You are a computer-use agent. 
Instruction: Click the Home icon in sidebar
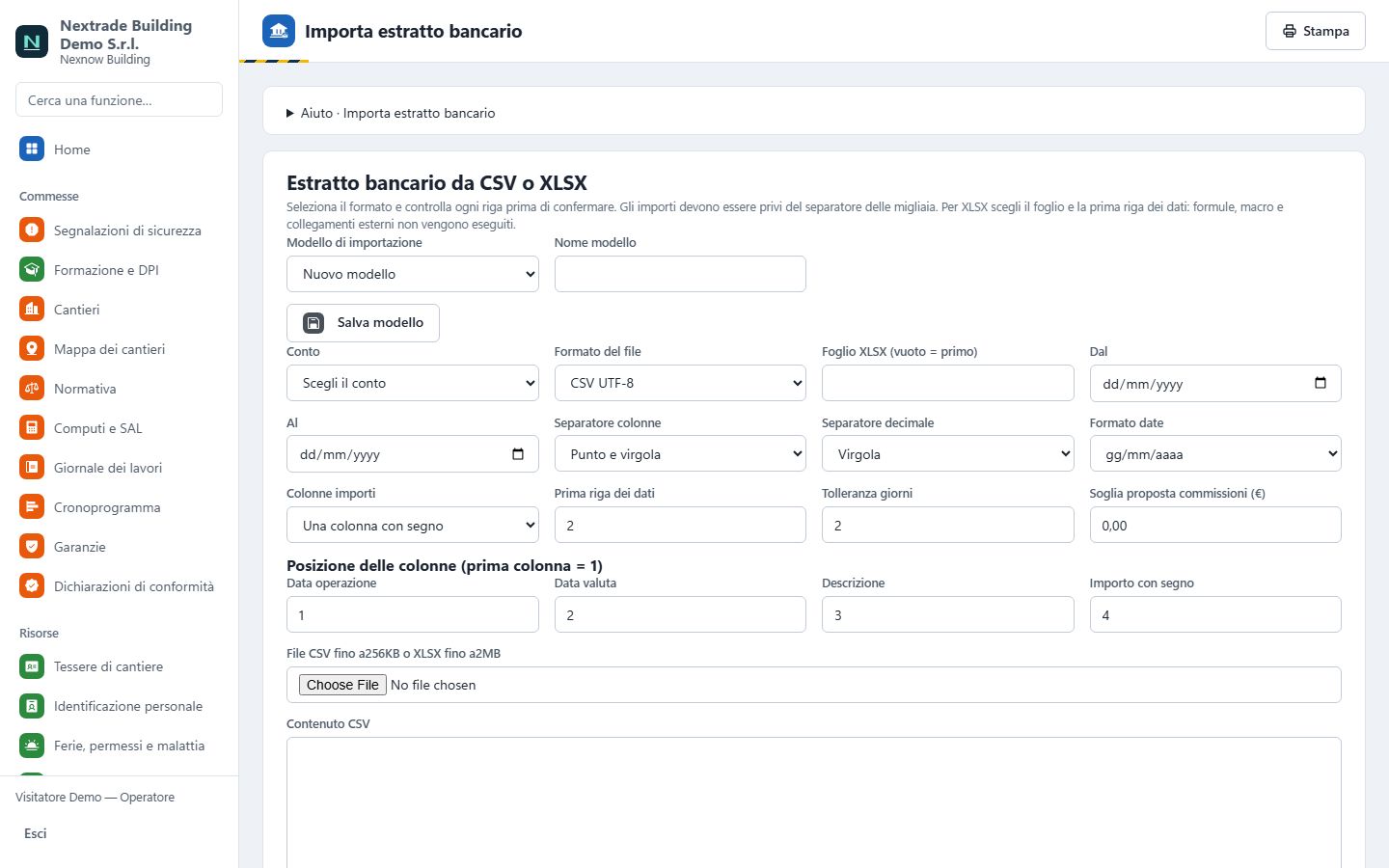(32, 149)
